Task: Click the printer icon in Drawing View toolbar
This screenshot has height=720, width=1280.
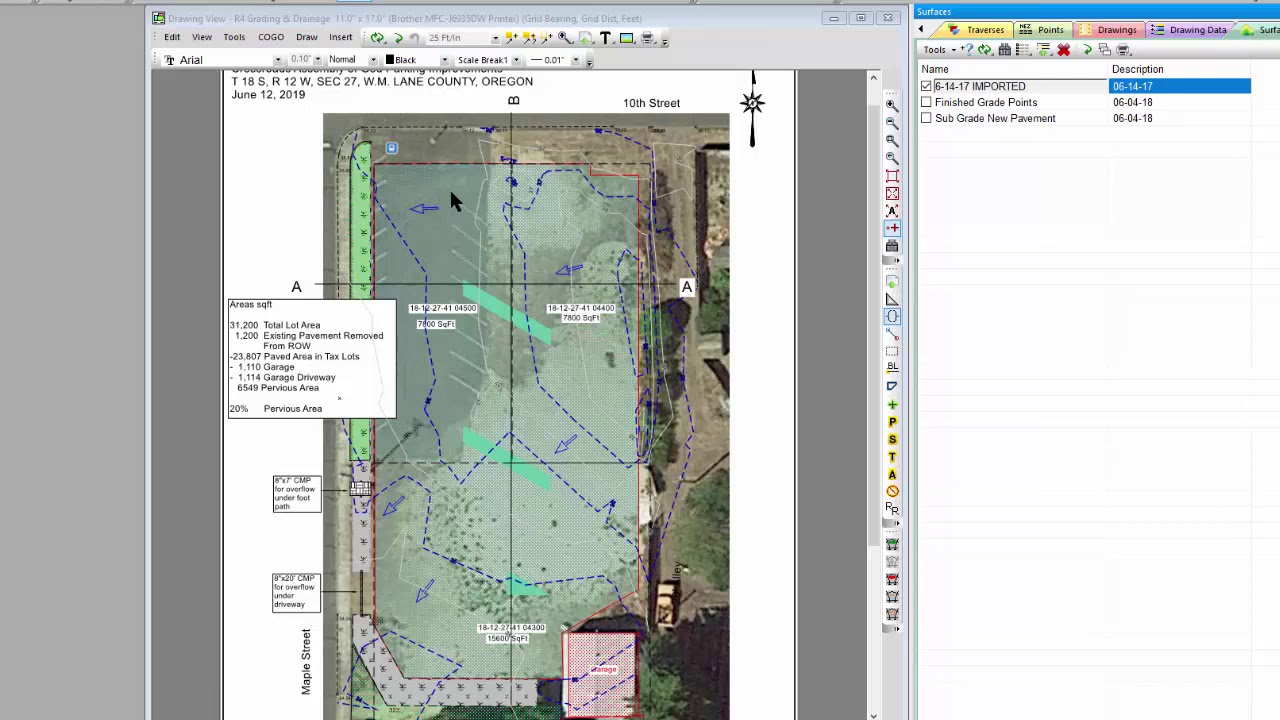Action: point(647,38)
